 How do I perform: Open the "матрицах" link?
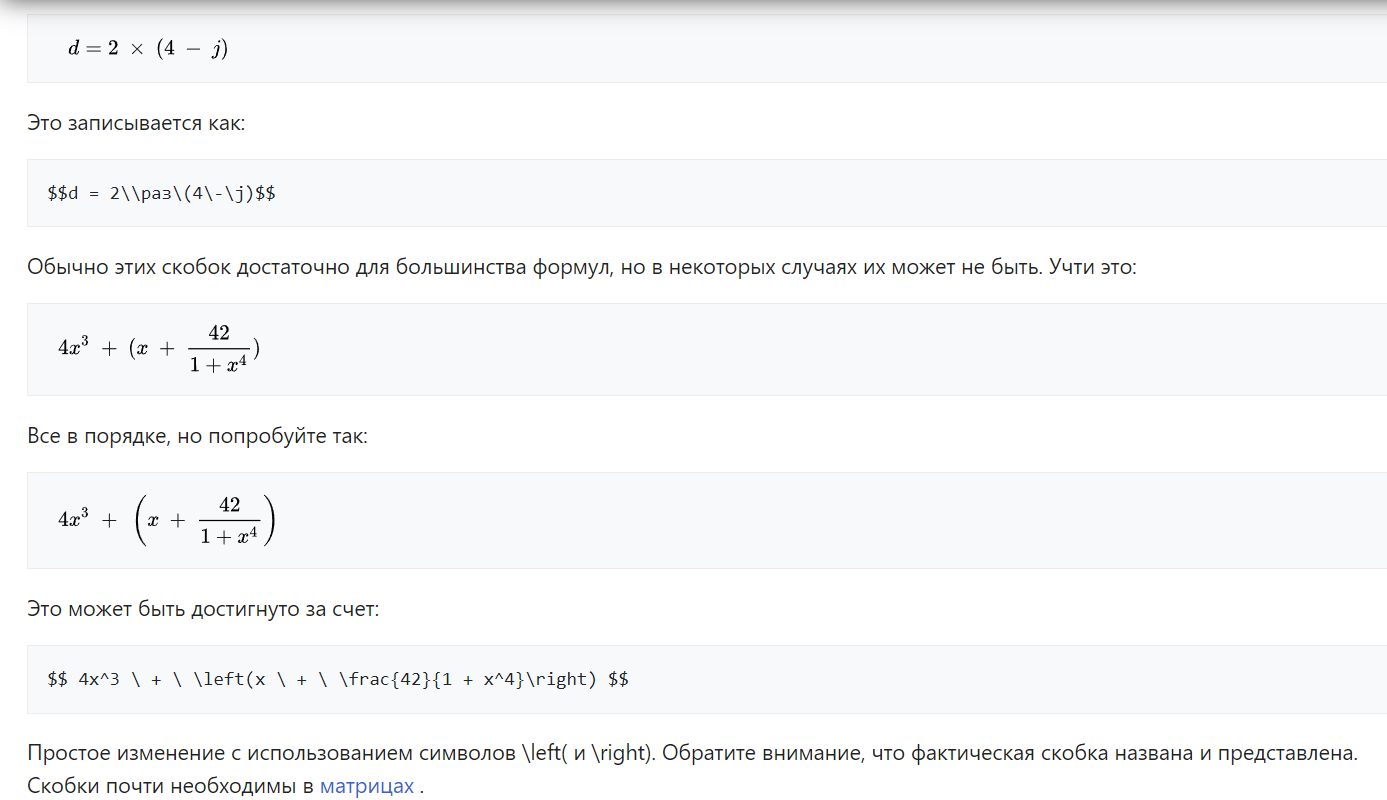point(366,786)
